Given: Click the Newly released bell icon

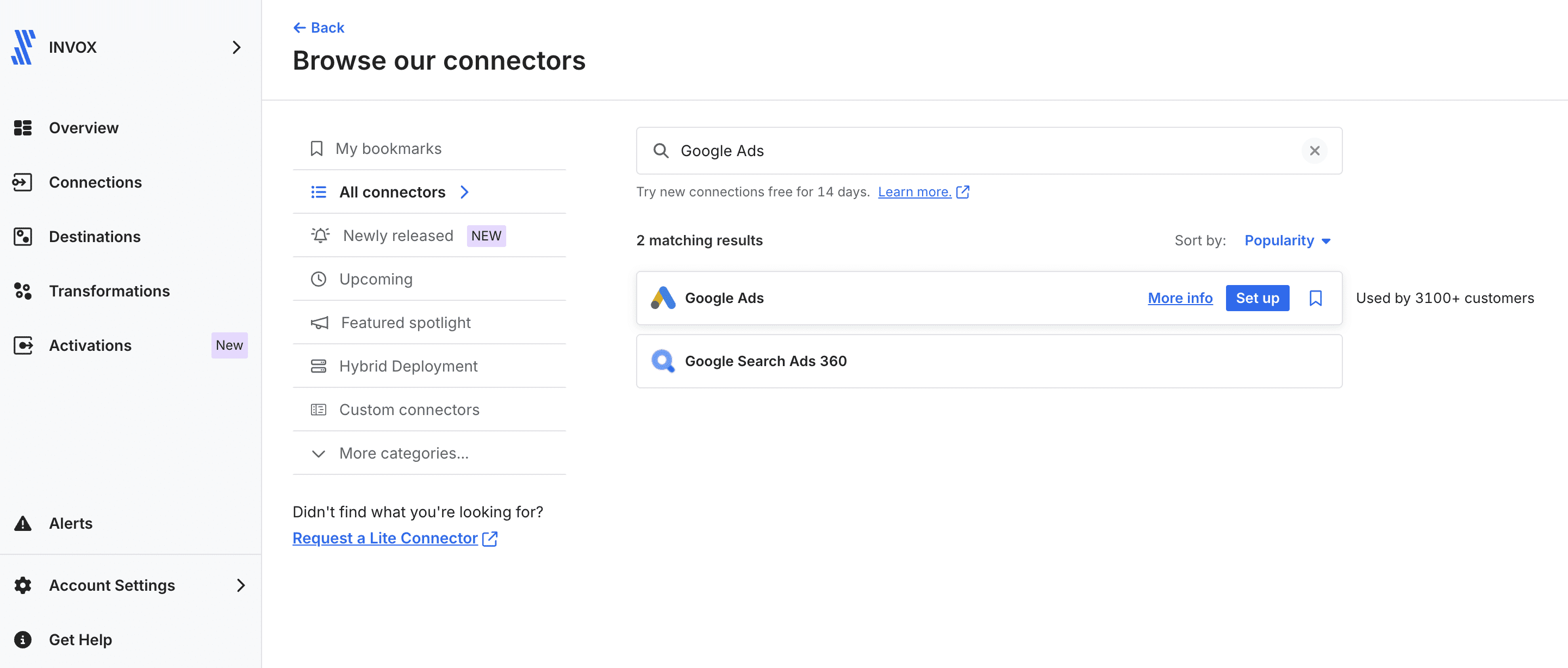Looking at the screenshot, I should click(x=320, y=236).
